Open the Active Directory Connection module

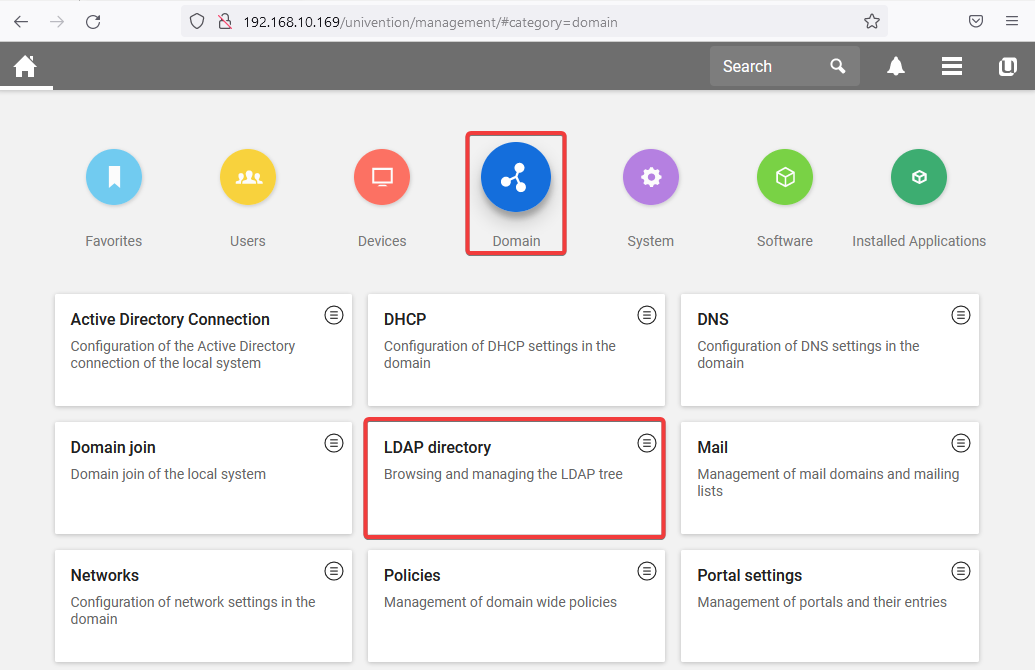[x=190, y=349]
